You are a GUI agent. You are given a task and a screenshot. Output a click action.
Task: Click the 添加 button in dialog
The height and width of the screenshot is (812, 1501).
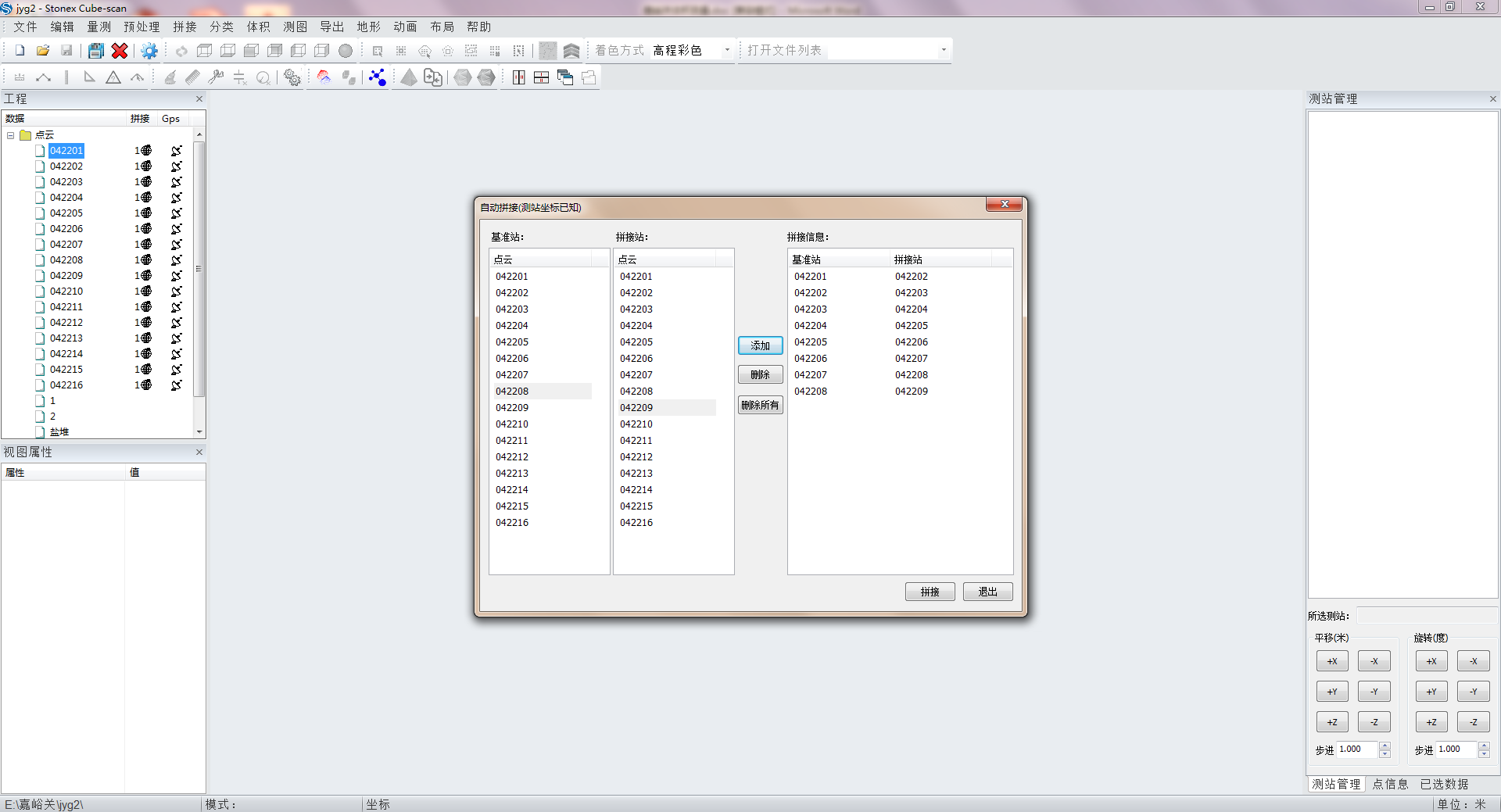click(x=760, y=345)
